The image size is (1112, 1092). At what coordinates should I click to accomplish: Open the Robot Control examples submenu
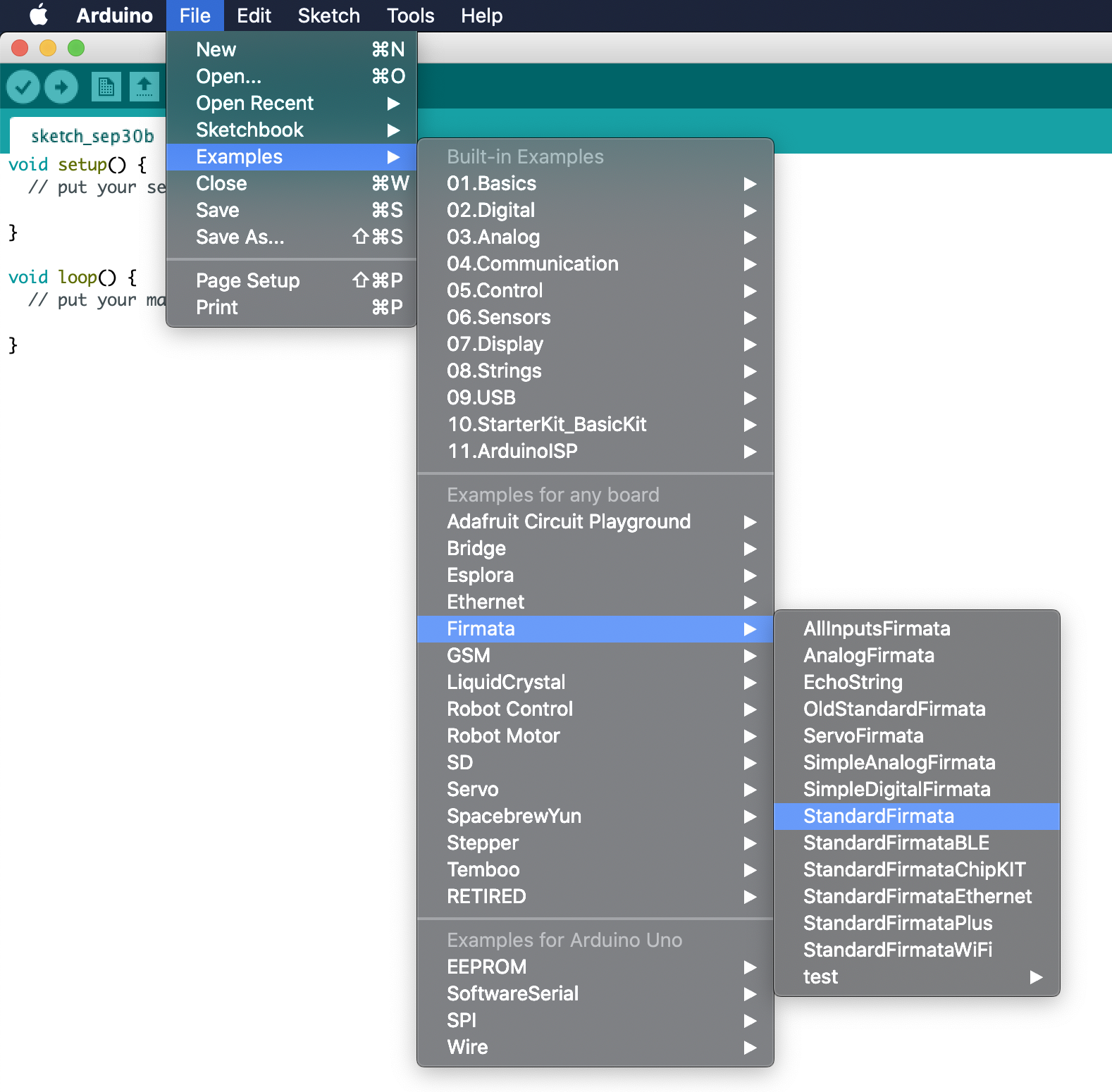[595, 709]
